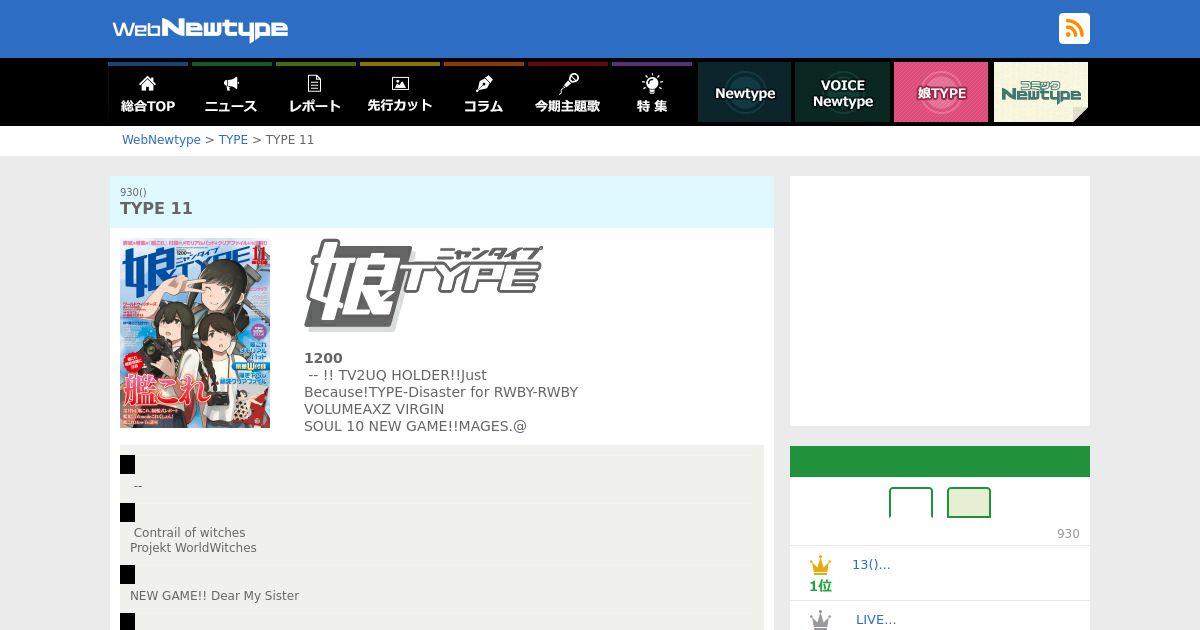
Task: Click the blank advertisement box in sidebar
Action: pos(940,301)
